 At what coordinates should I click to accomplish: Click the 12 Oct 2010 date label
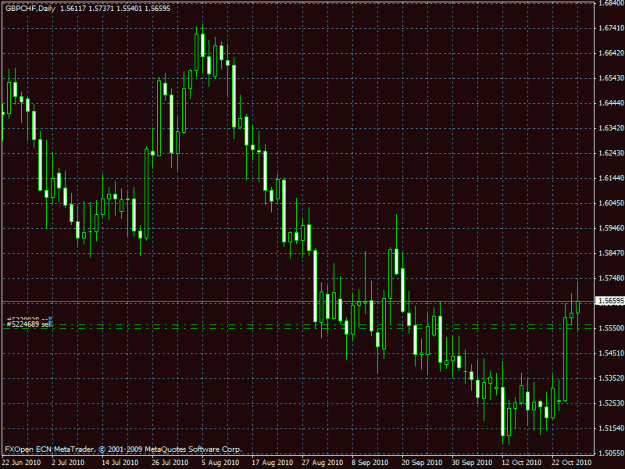[x=522, y=463]
